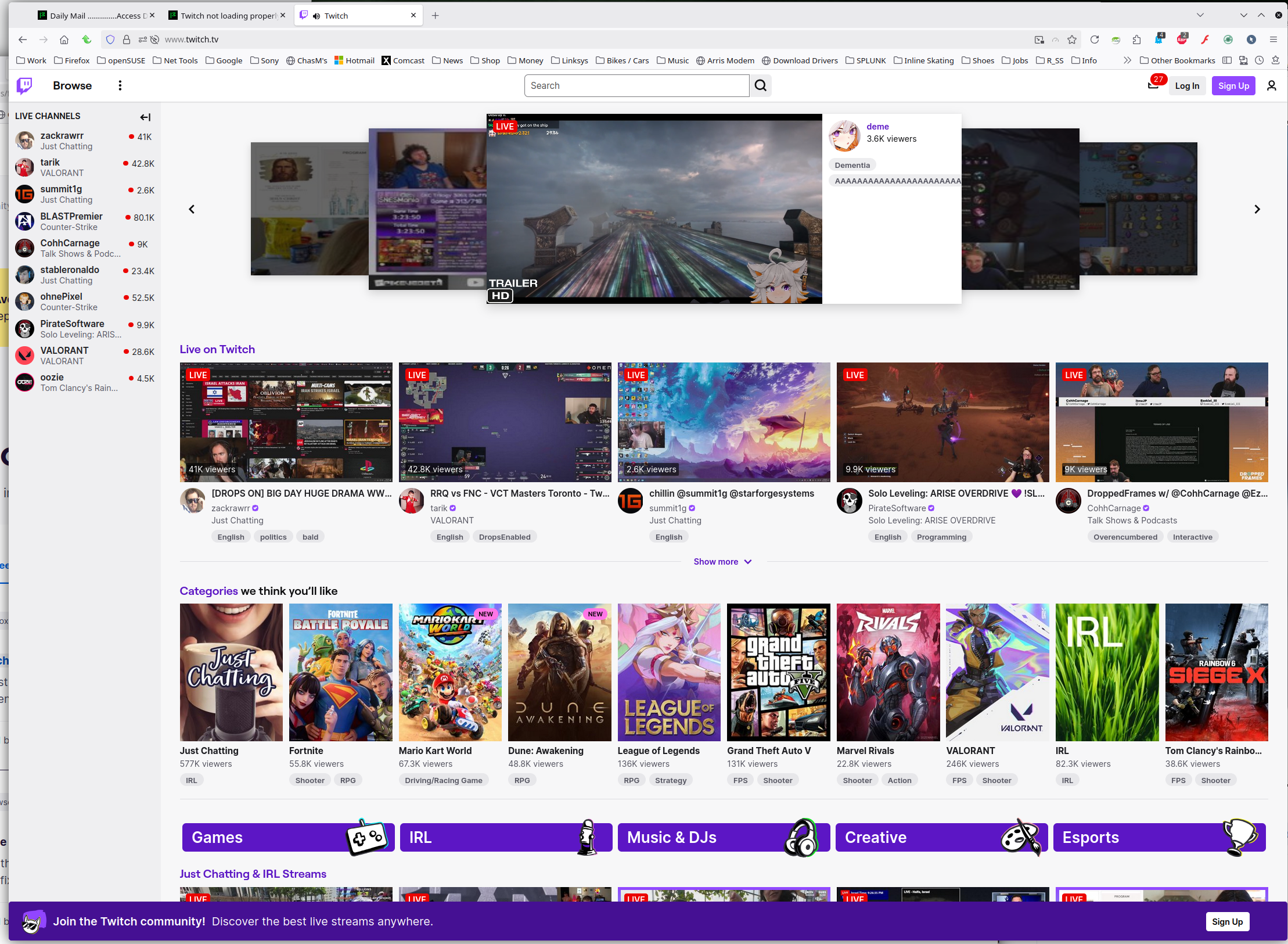Select oozie in Live Channels list

(85, 383)
